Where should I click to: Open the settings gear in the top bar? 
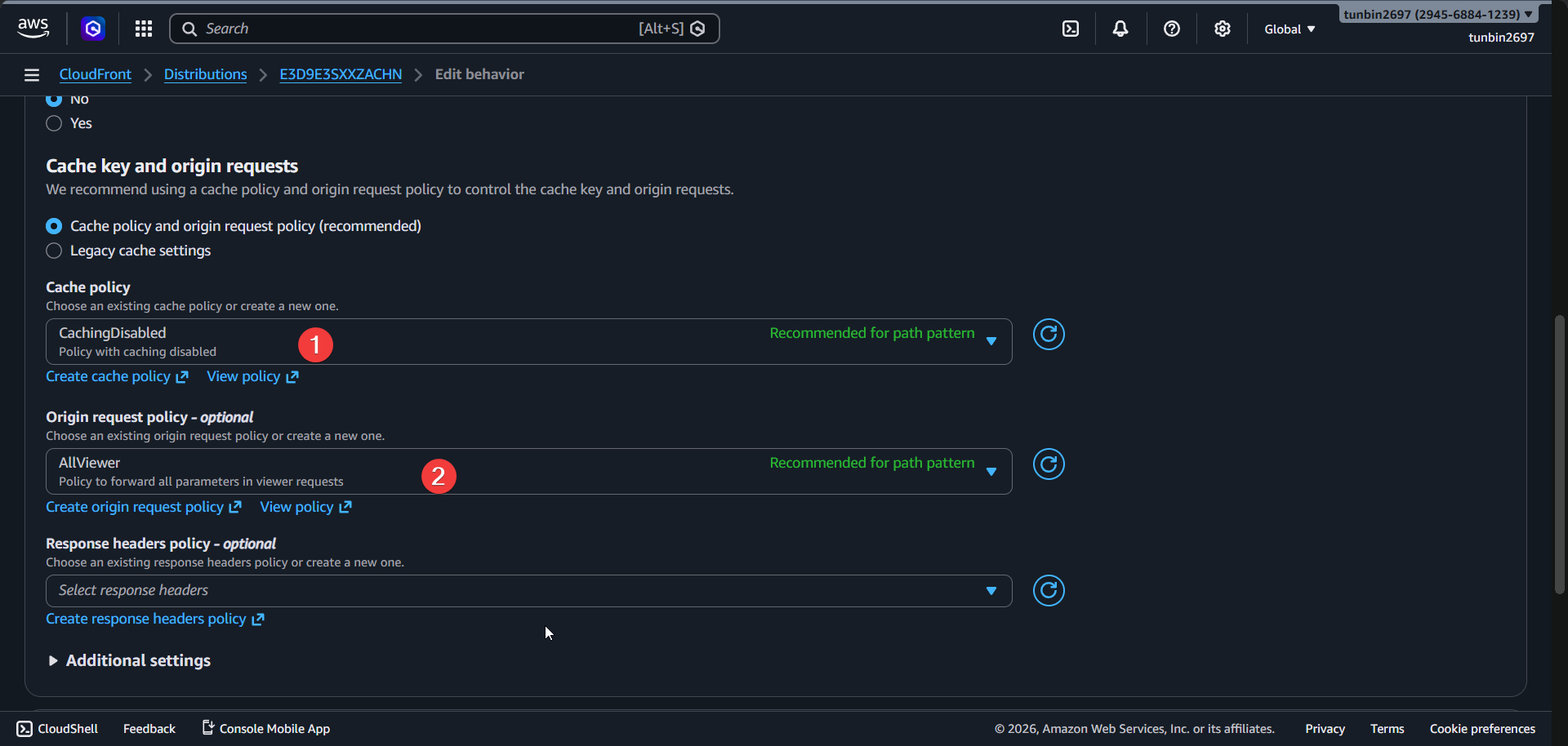1223,29
